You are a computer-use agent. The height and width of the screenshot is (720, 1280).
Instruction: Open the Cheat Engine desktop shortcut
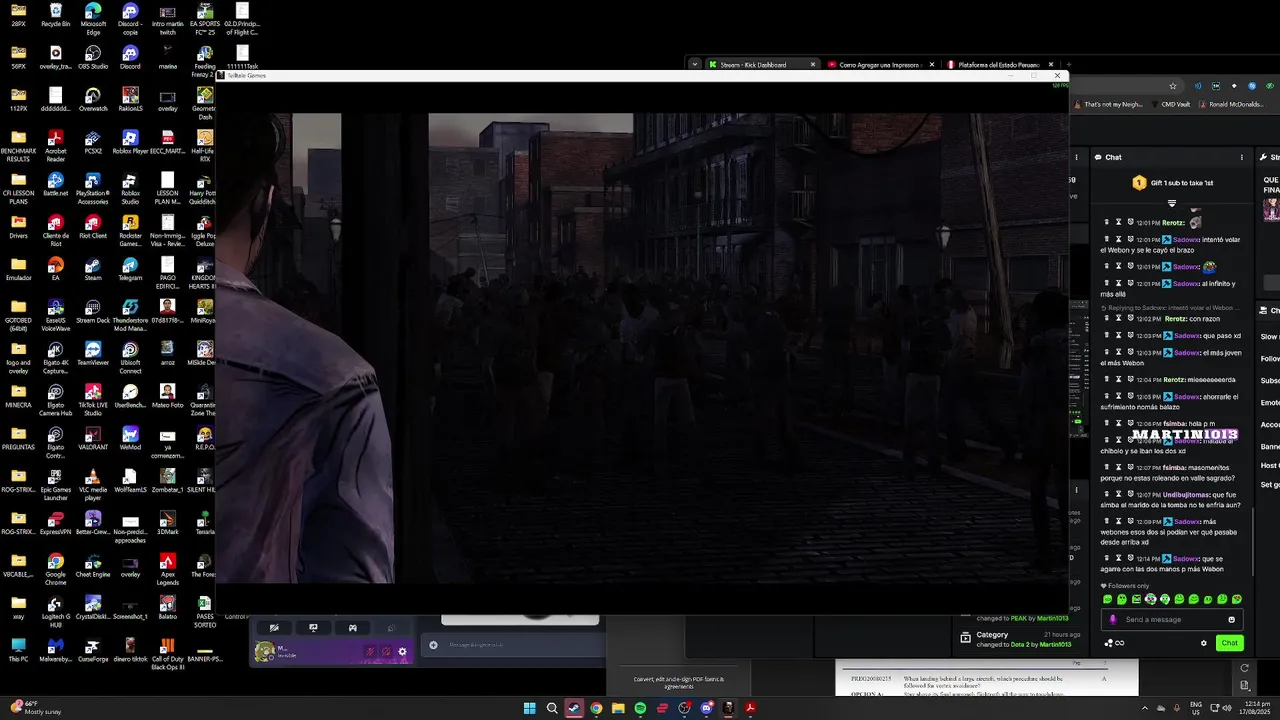tap(93, 565)
